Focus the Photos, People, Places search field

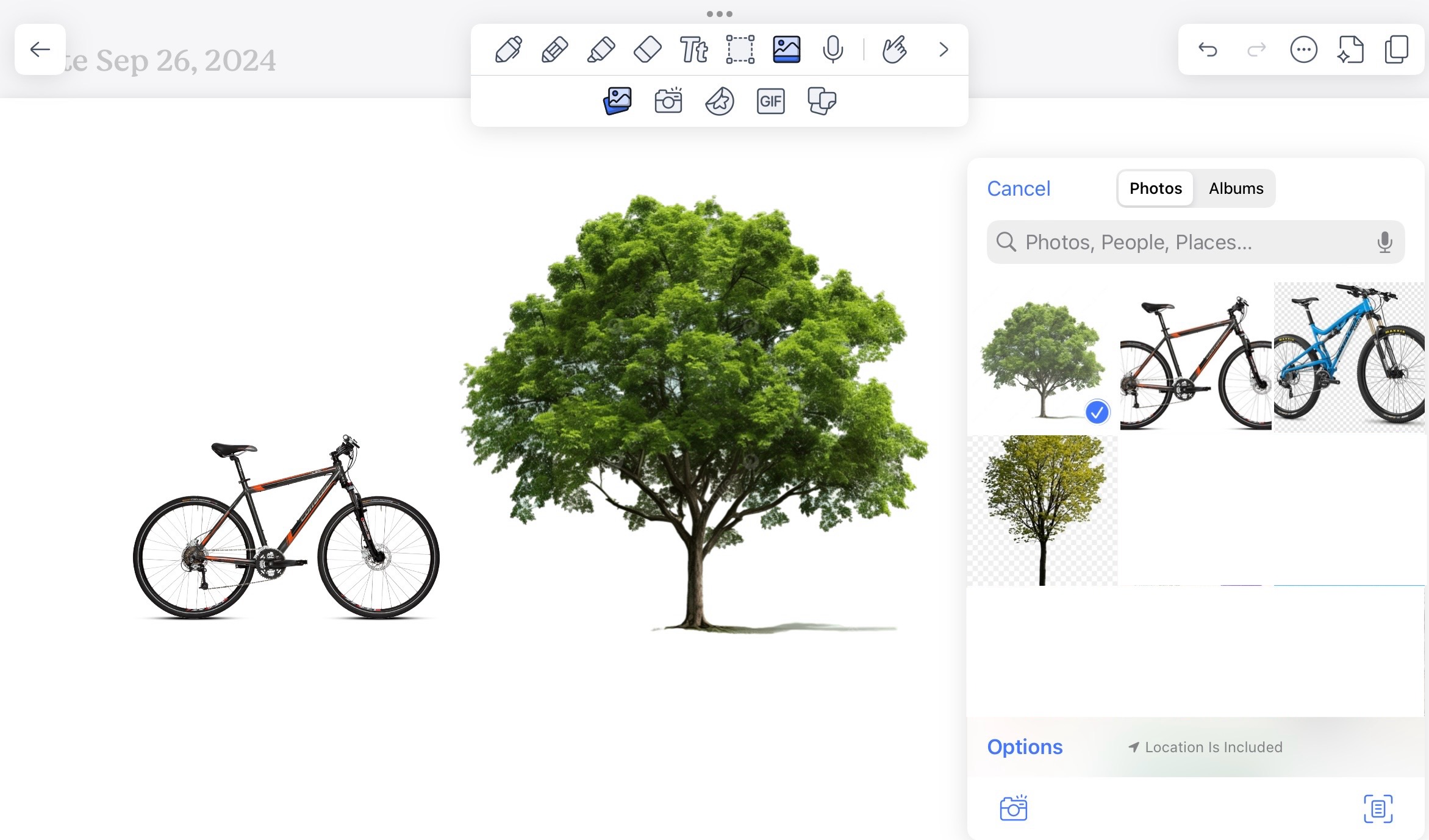coord(1195,242)
